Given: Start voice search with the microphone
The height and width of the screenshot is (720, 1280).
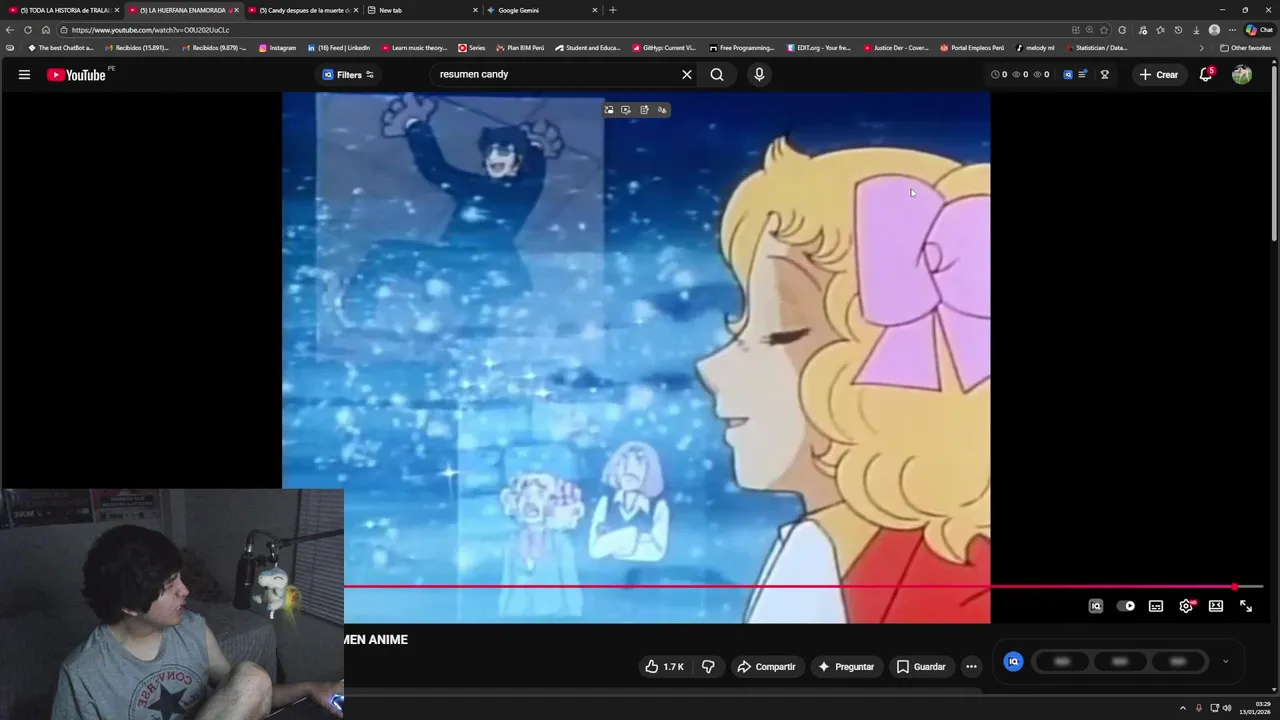Looking at the screenshot, I should pos(759,75).
